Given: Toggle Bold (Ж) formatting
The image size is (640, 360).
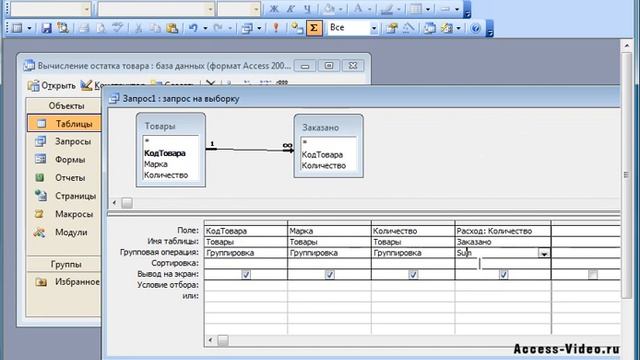Looking at the screenshot, I should (x=274, y=9).
